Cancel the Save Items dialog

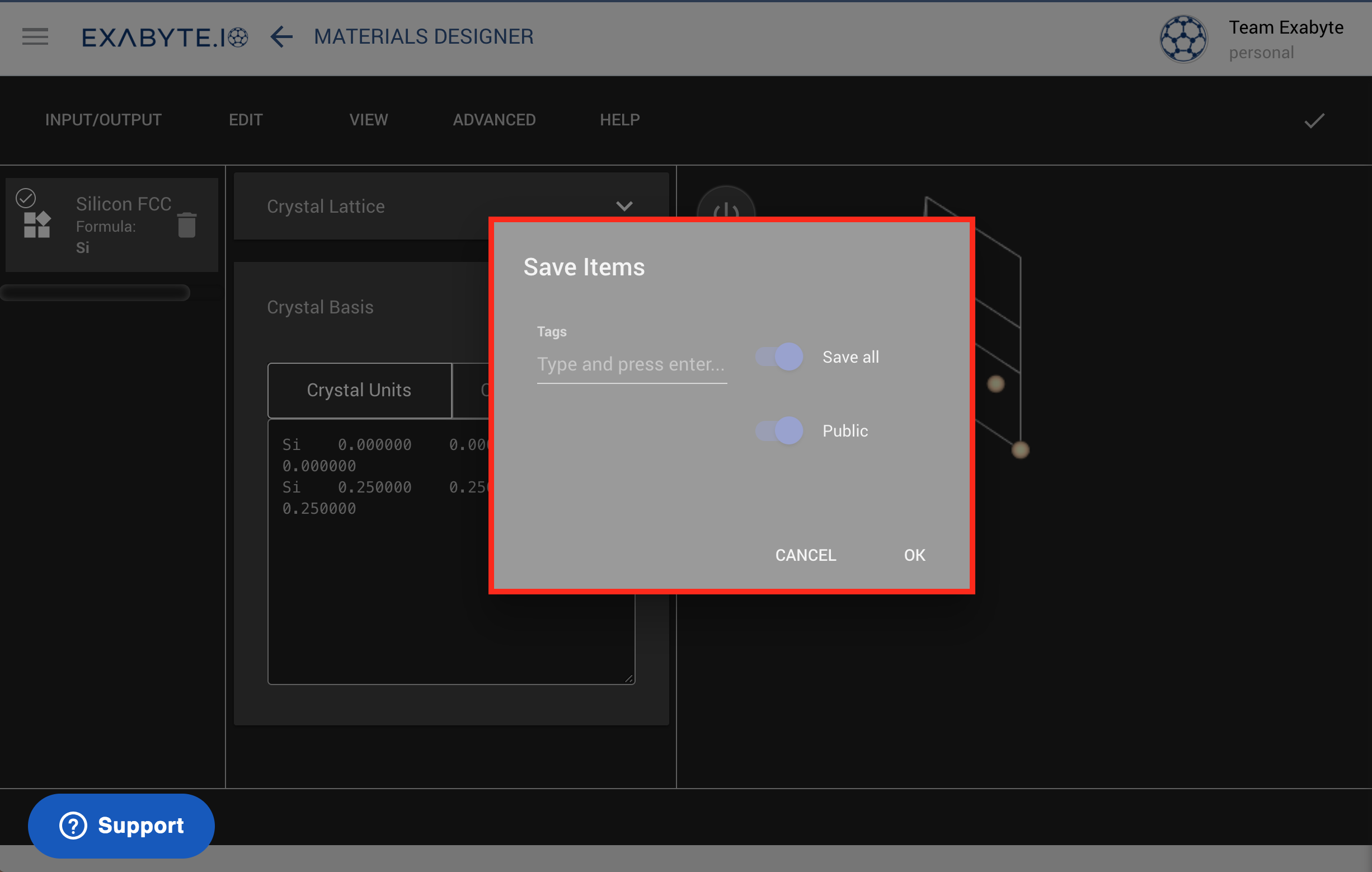(x=805, y=555)
